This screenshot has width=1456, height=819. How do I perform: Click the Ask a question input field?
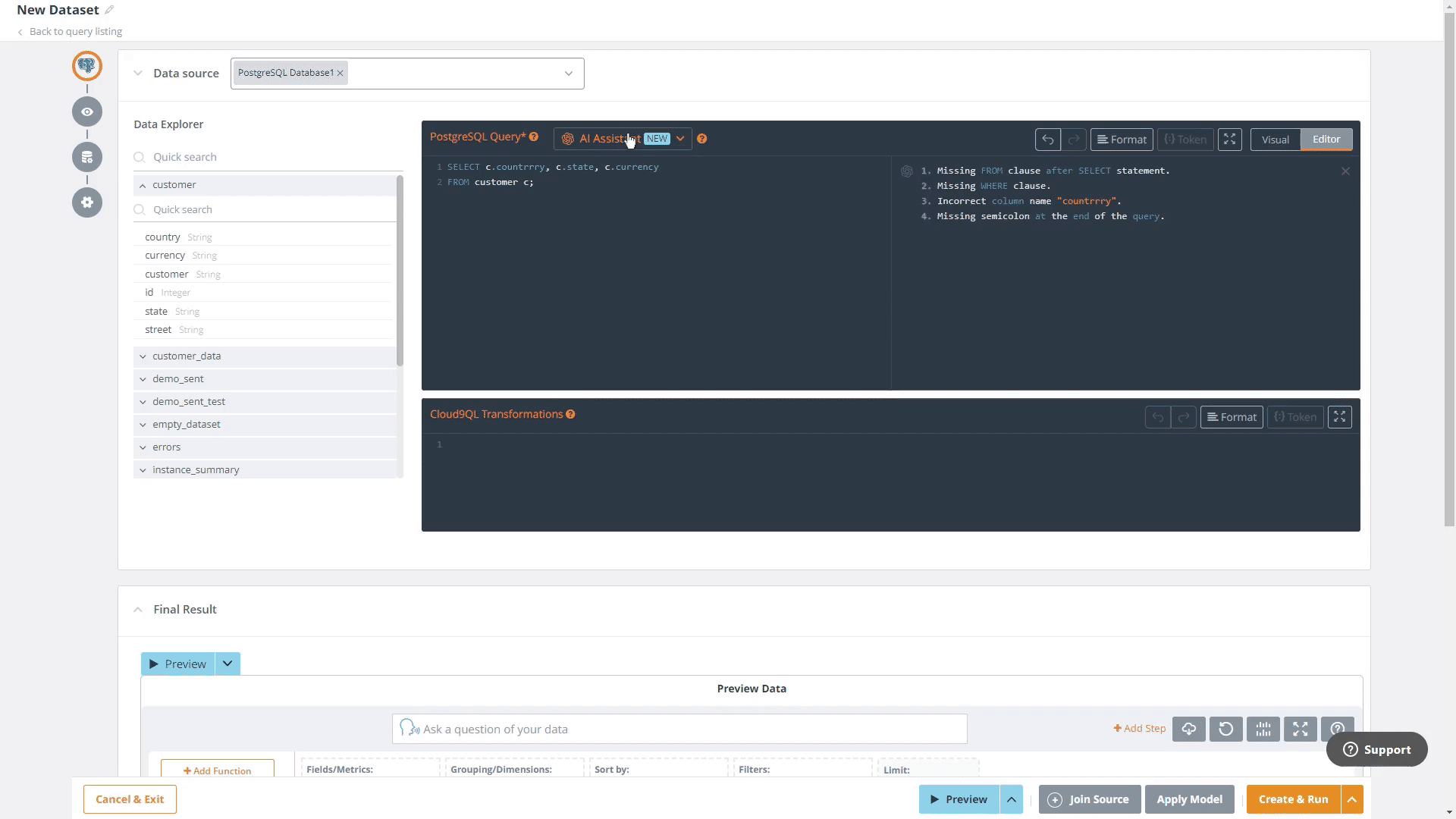pyautogui.click(x=679, y=729)
